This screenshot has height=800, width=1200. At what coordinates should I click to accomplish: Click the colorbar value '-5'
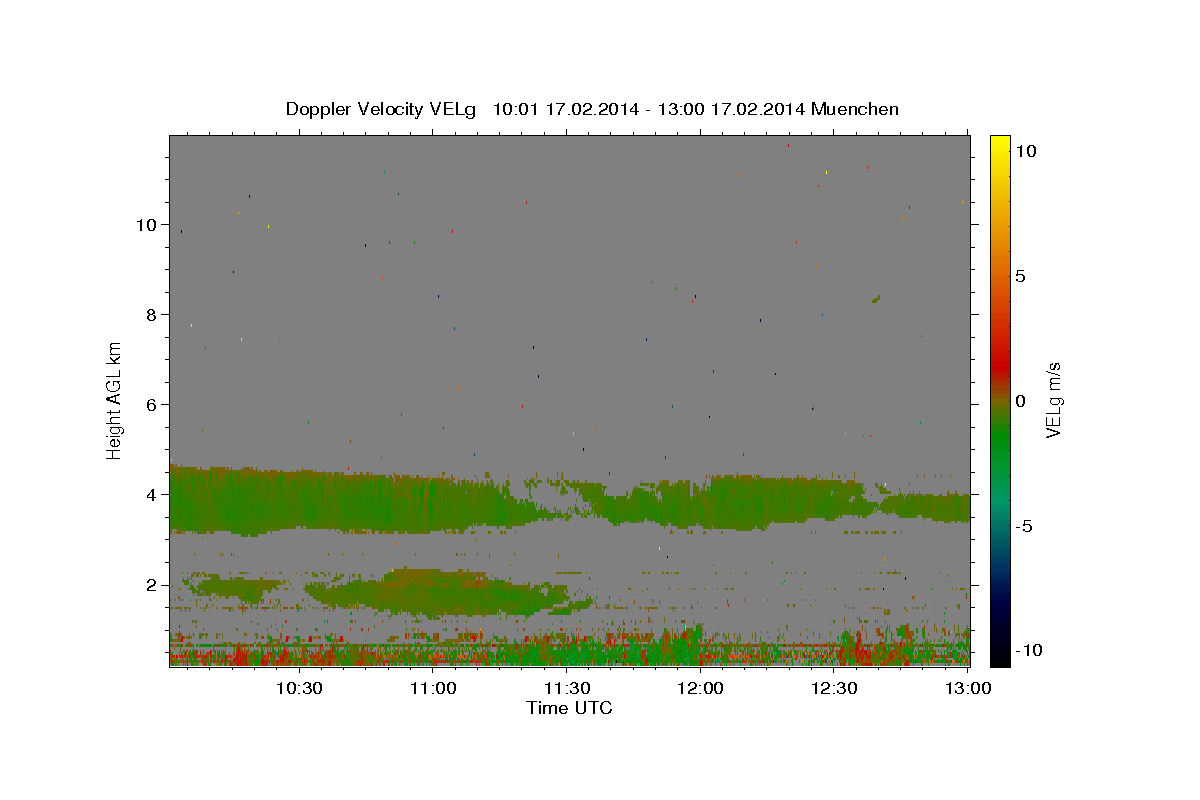pos(1024,526)
